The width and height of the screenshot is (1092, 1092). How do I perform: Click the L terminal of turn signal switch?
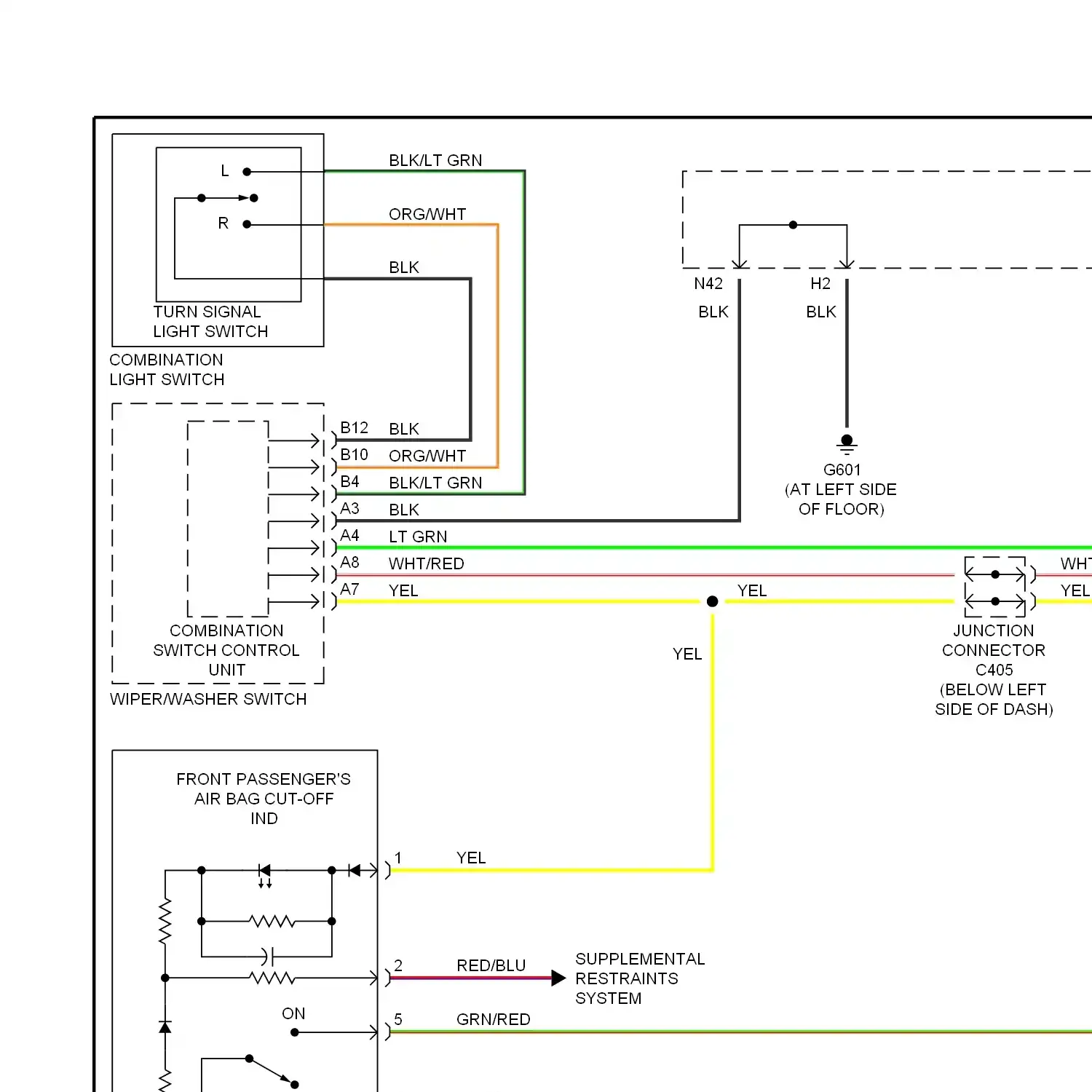pos(247,172)
